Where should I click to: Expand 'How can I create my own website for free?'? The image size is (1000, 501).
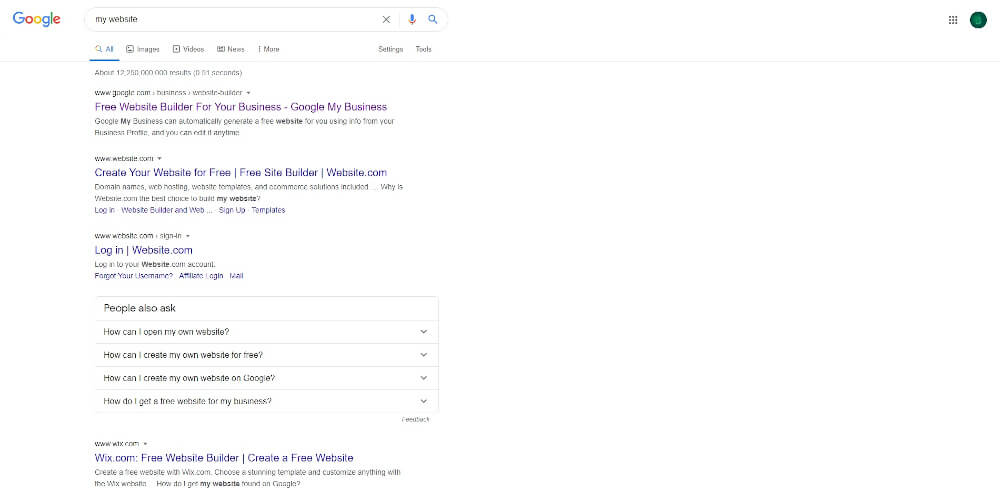point(267,355)
